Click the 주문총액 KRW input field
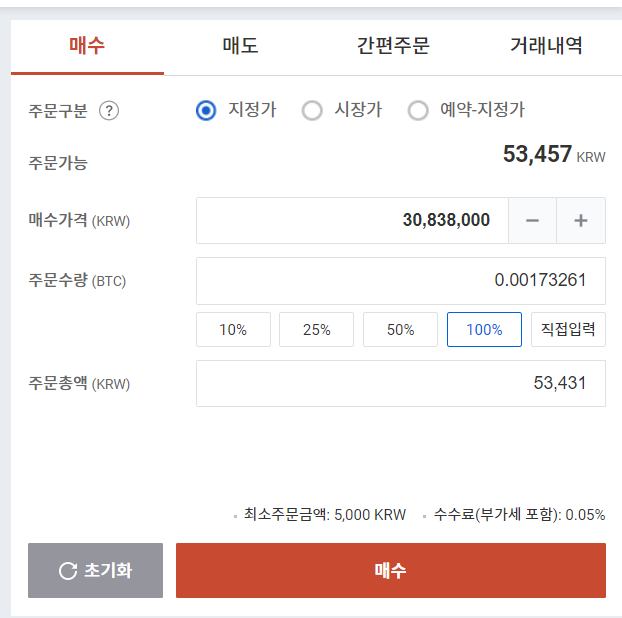 click(x=401, y=384)
